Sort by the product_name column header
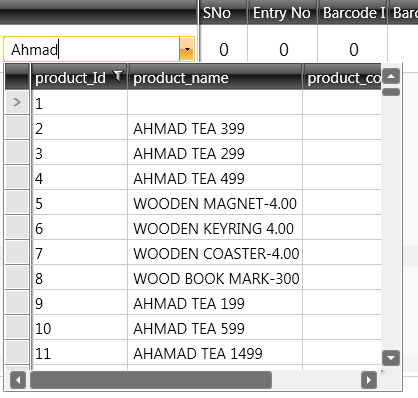Viewport: 418px width, 398px height. point(215,77)
